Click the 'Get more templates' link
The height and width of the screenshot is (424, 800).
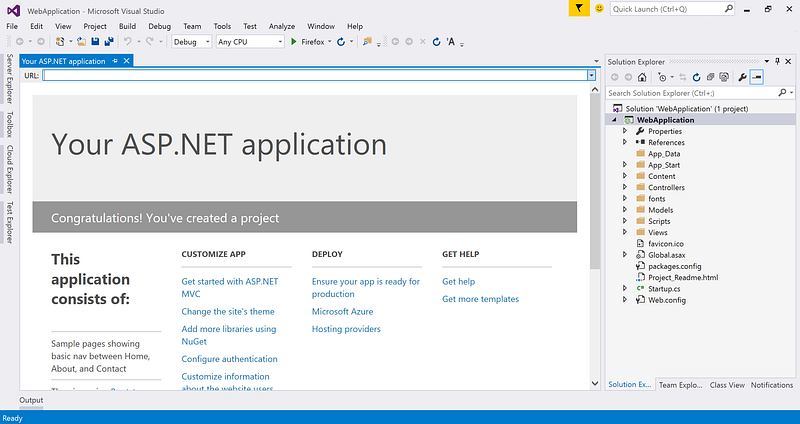[481, 299]
